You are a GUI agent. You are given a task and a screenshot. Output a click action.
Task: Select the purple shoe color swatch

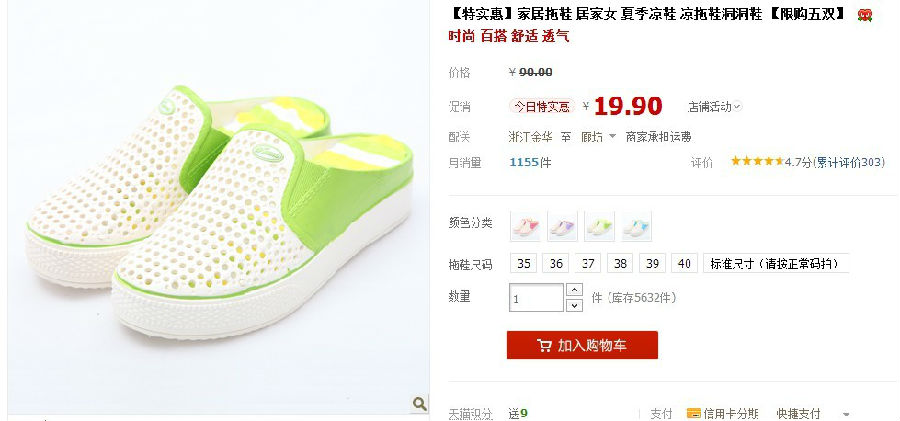[562, 226]
